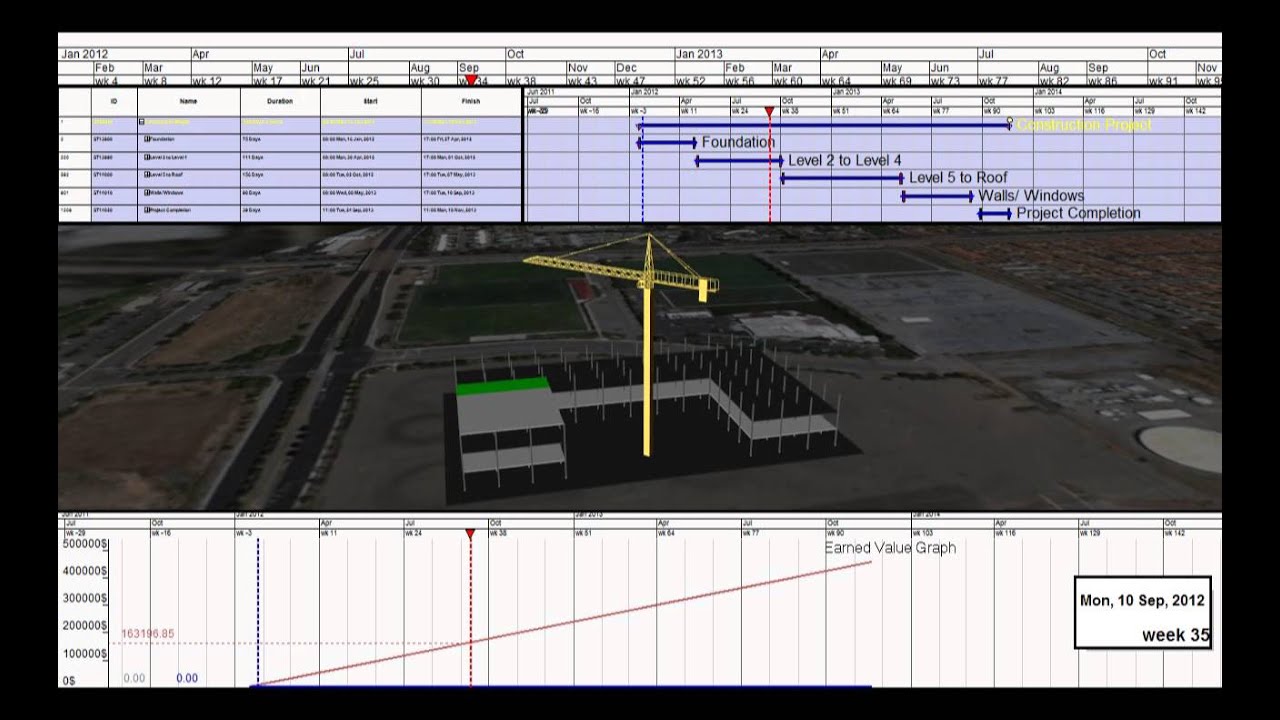The image size is (1280, 720).
Task: Click the green floor slab on the building model
Action: pyautogui.click(x=502, y=387)
